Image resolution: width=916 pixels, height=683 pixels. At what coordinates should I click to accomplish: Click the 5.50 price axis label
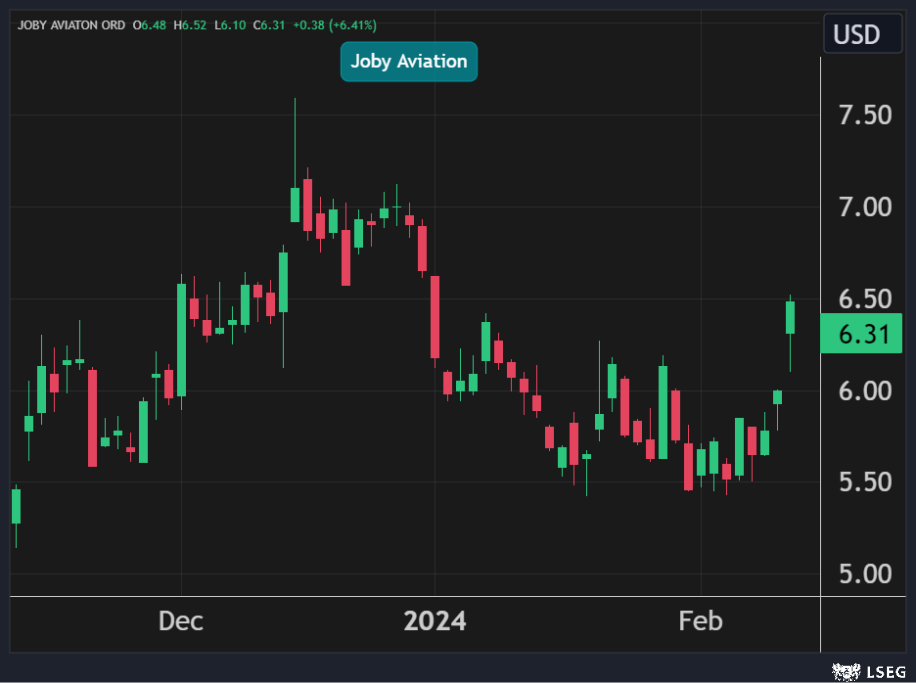[865, 482]
